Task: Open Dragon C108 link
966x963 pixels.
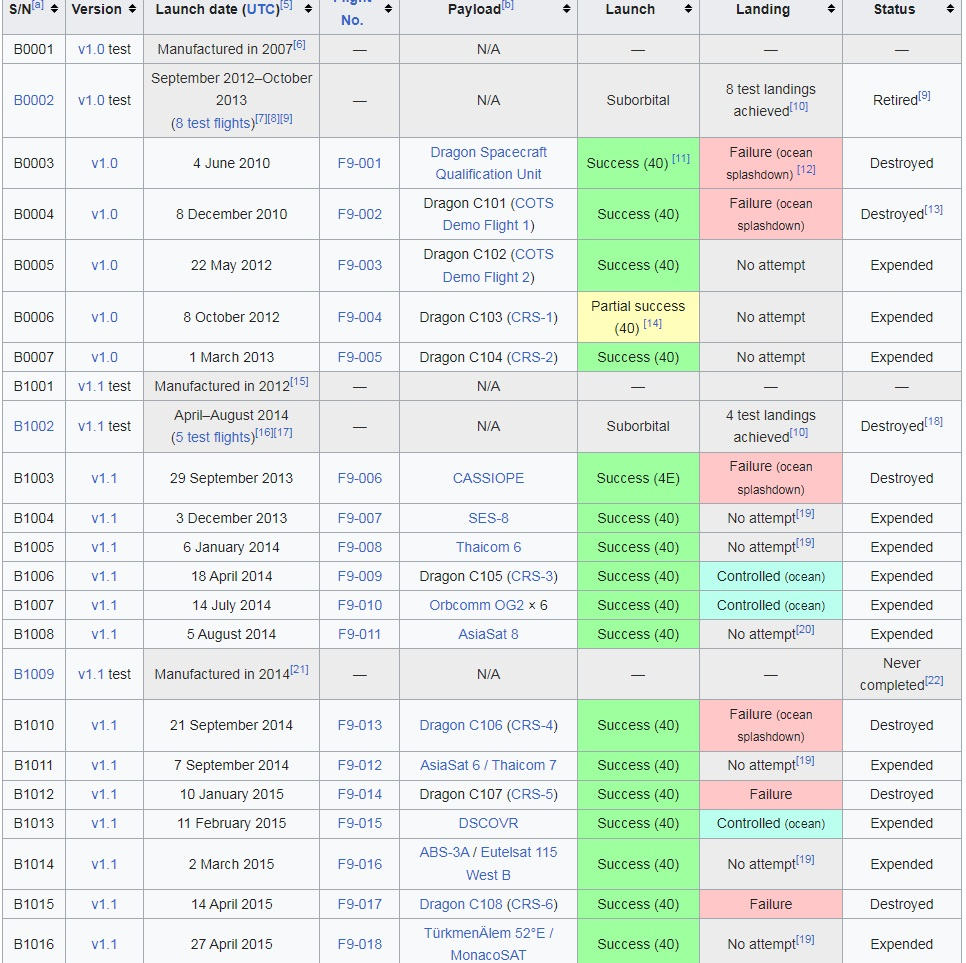Action: click(461, 904)
